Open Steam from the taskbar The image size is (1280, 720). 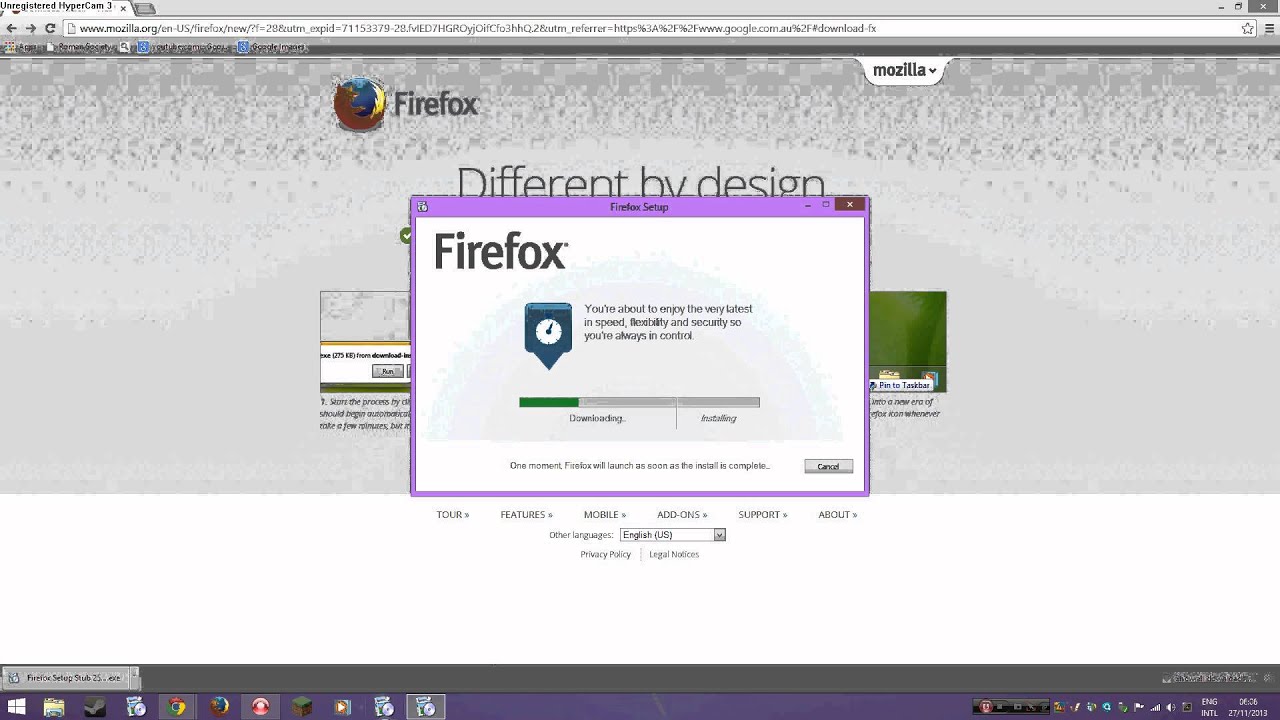point(94,707)
